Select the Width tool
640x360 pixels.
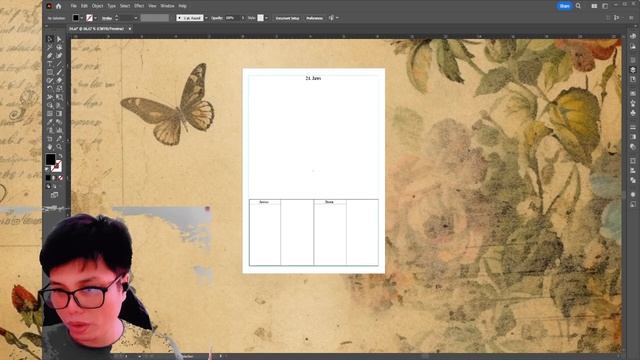click(x=50, y=97)
